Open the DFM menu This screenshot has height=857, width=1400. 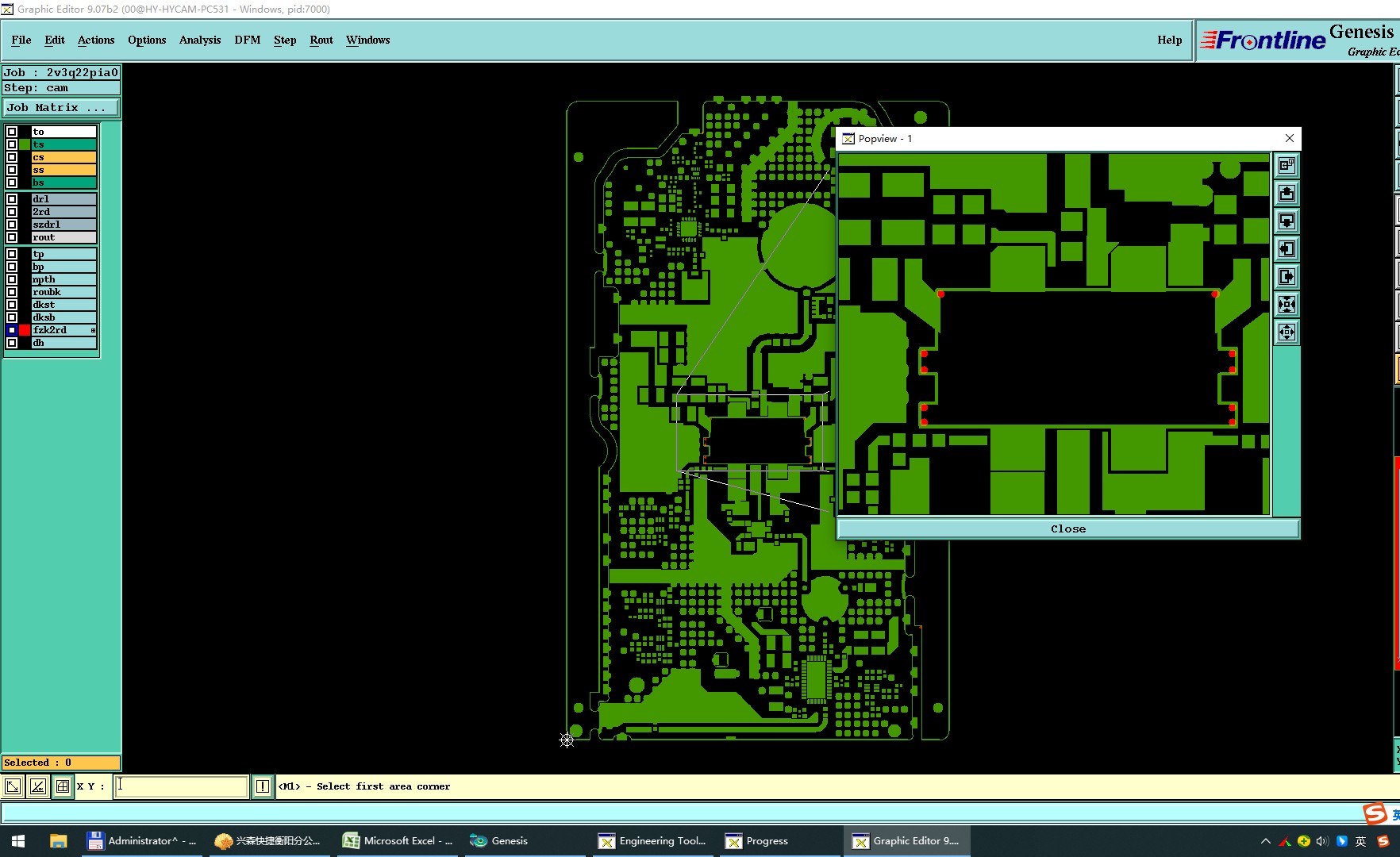click(248, 40)
